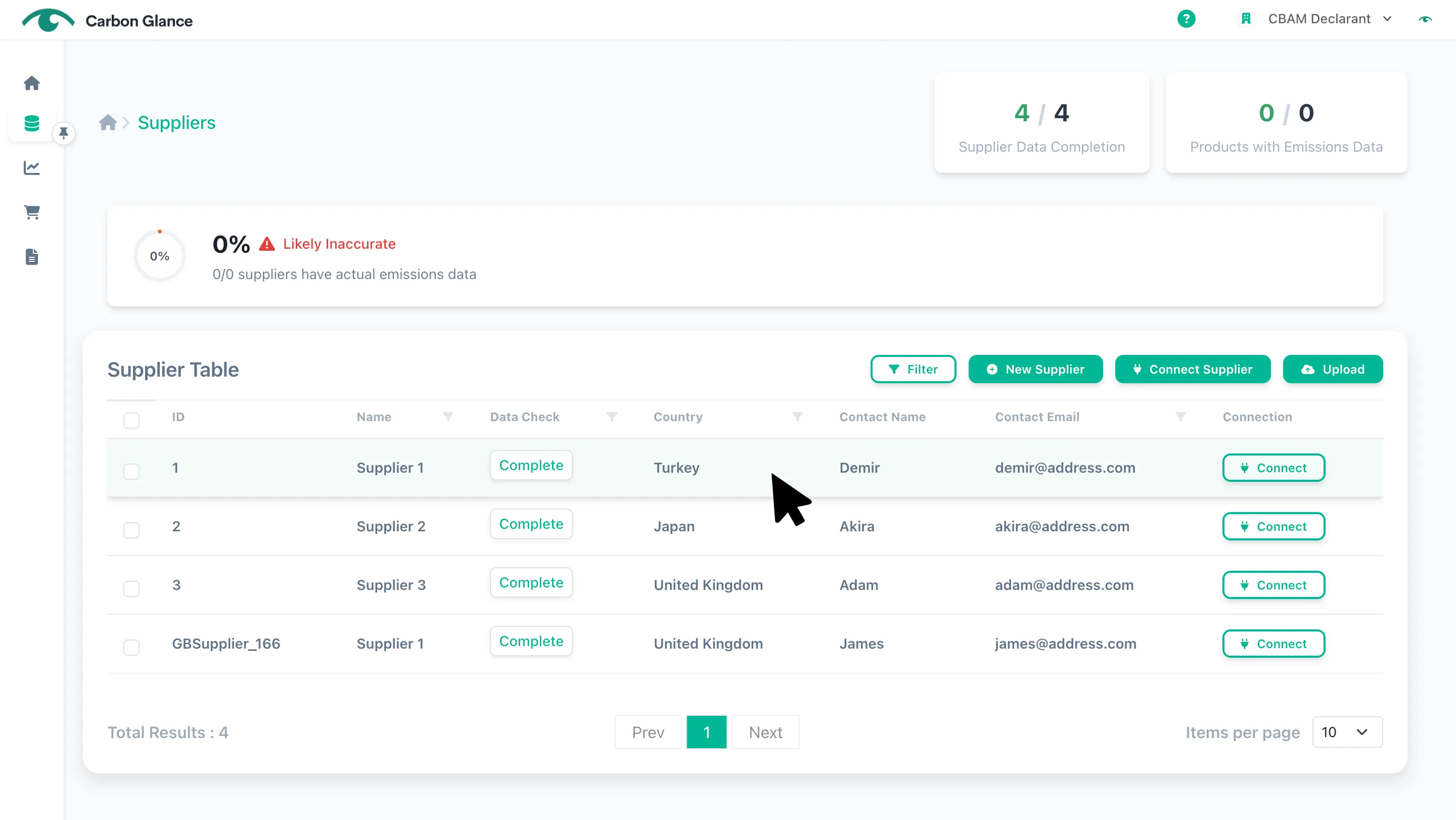
Task: Check the box for supplier ID 1
Action: 131,471
